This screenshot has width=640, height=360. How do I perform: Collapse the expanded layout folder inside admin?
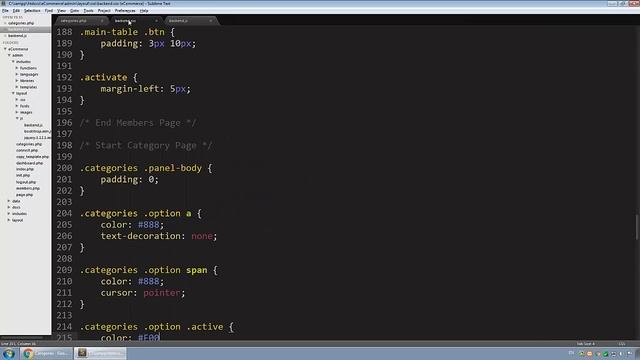coord(13,93)
